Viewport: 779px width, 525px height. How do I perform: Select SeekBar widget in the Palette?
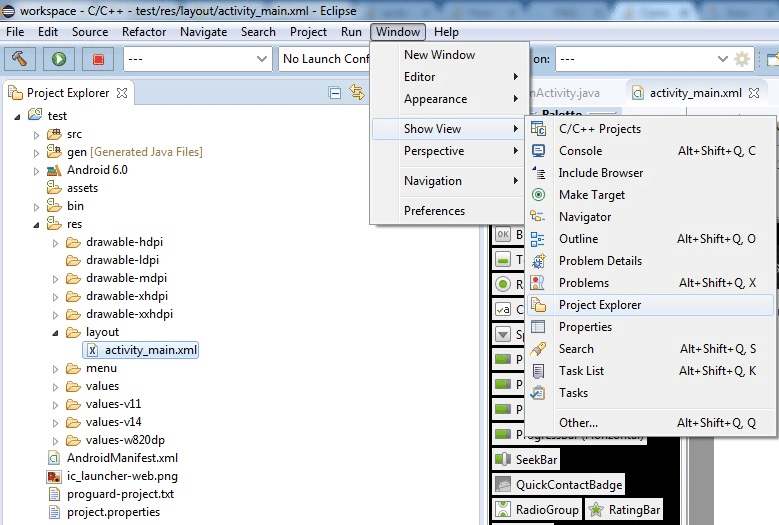(x=526, y=459)
